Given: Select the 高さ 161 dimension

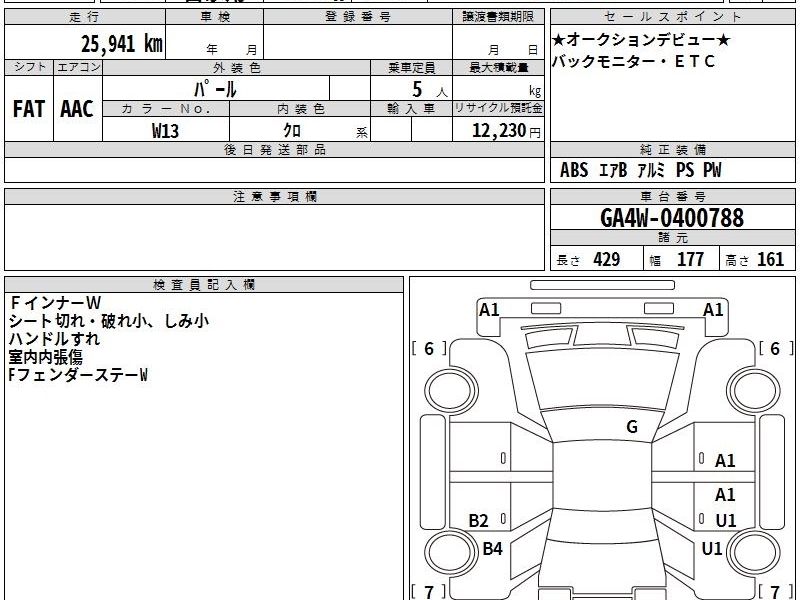Looking at the screenshot, I should click(x=754, y=260).
